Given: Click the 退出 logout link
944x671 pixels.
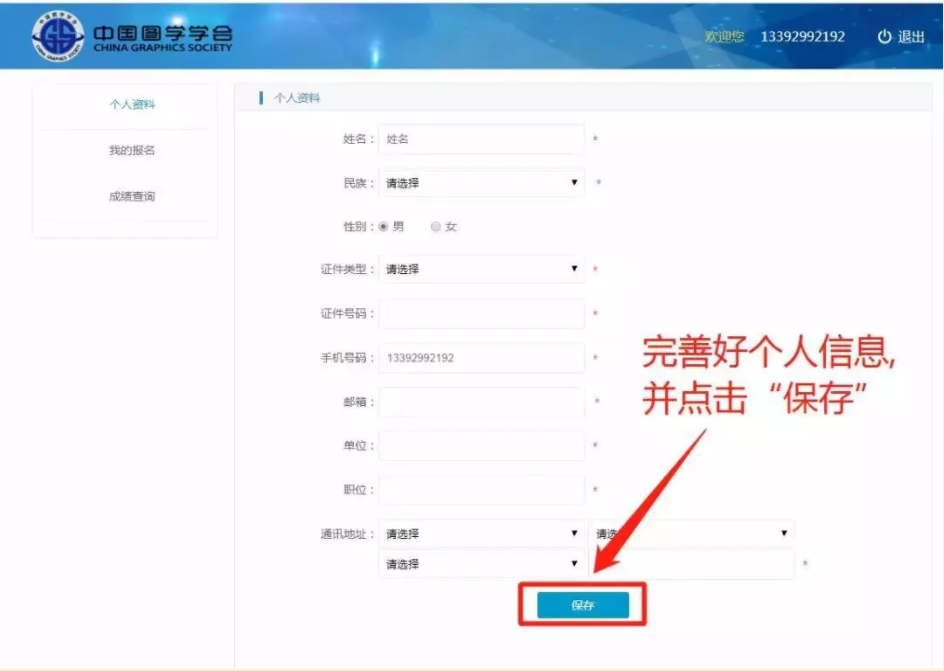Looking at the screenshot, I should pyautogui.click(x=911, y=37).
